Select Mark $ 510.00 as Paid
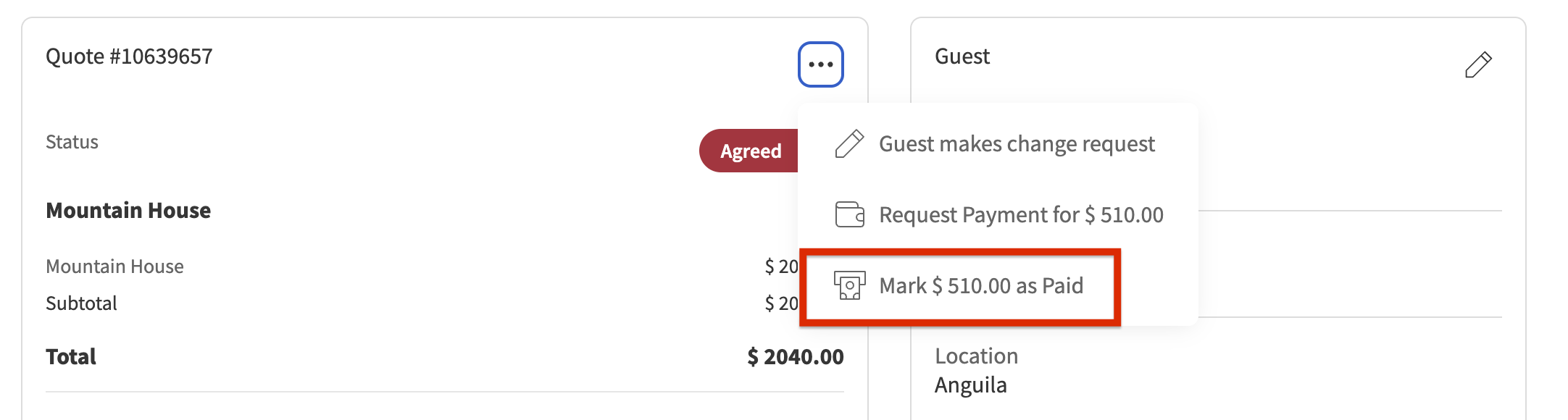 [980, 286]
